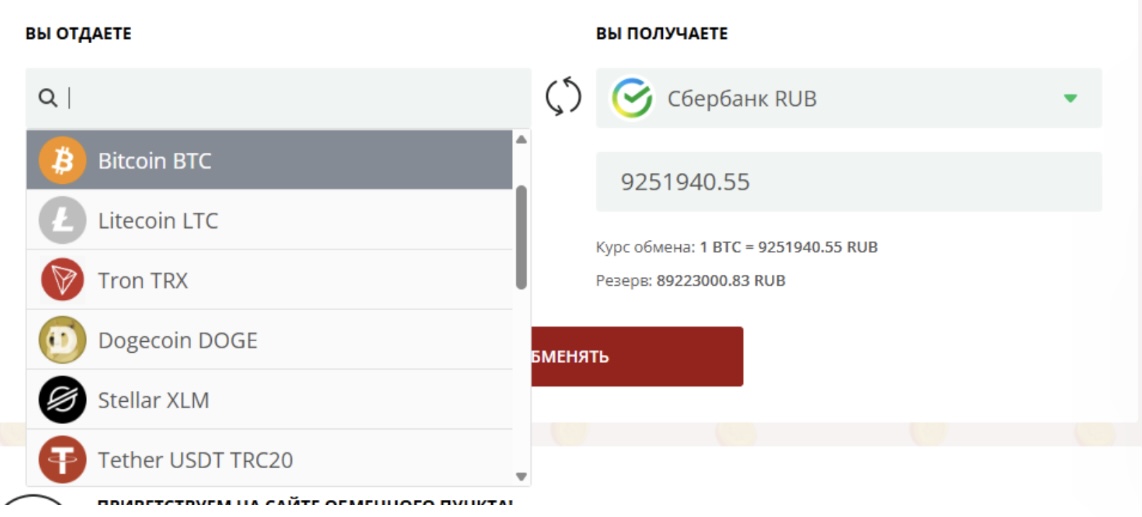
Task: Select Tether USDT TRC20 option
Action: (269, 459)
